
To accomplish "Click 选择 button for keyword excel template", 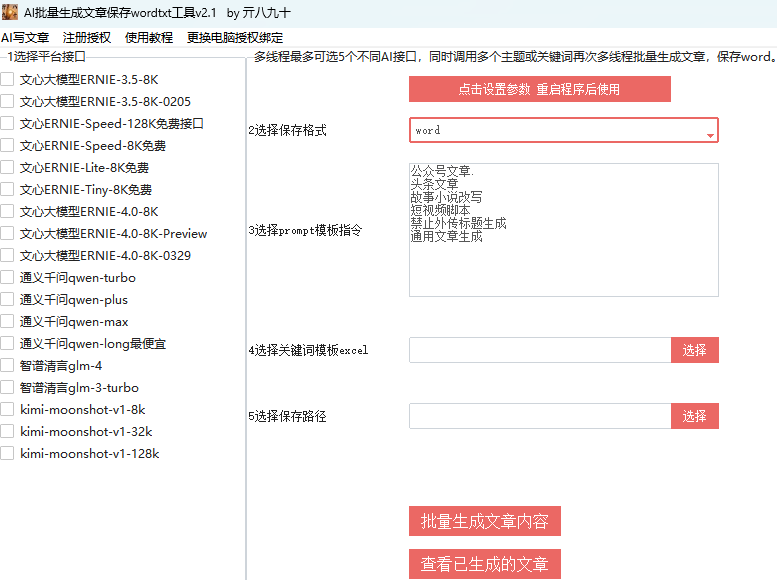I will click(x=694, y=350).
